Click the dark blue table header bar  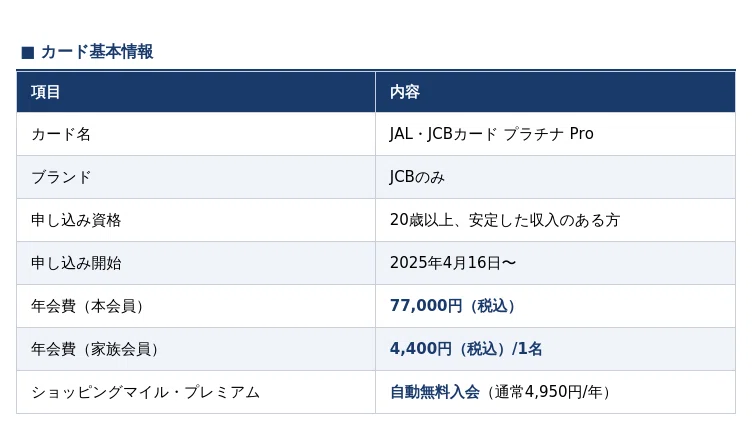pos(376,92)
